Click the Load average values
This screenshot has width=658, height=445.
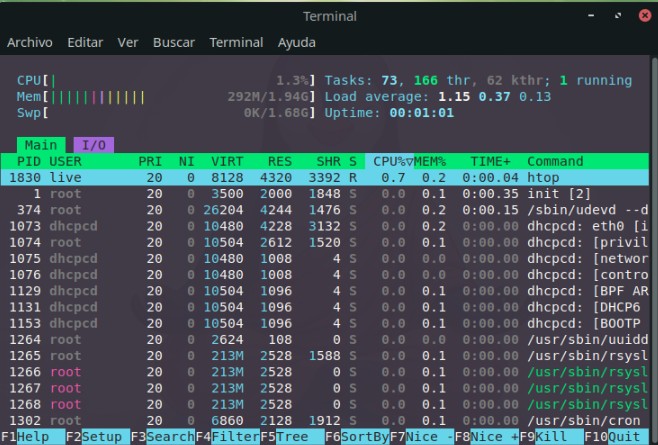(494, 97)
